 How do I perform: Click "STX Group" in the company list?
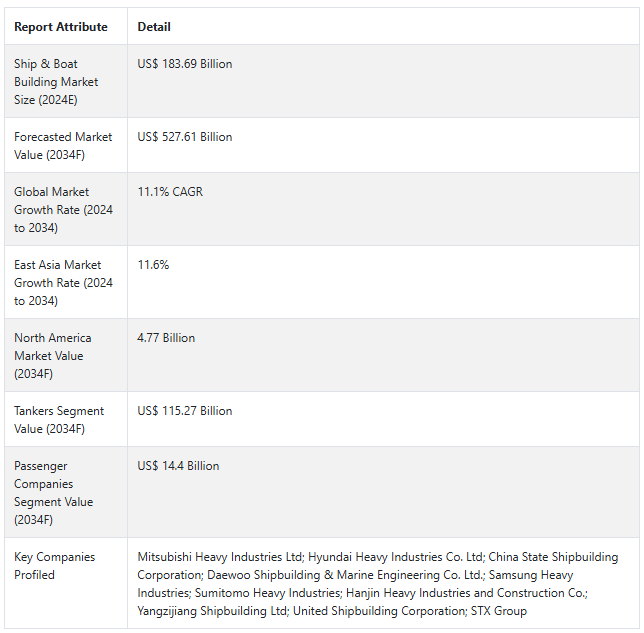click(498, 611)
